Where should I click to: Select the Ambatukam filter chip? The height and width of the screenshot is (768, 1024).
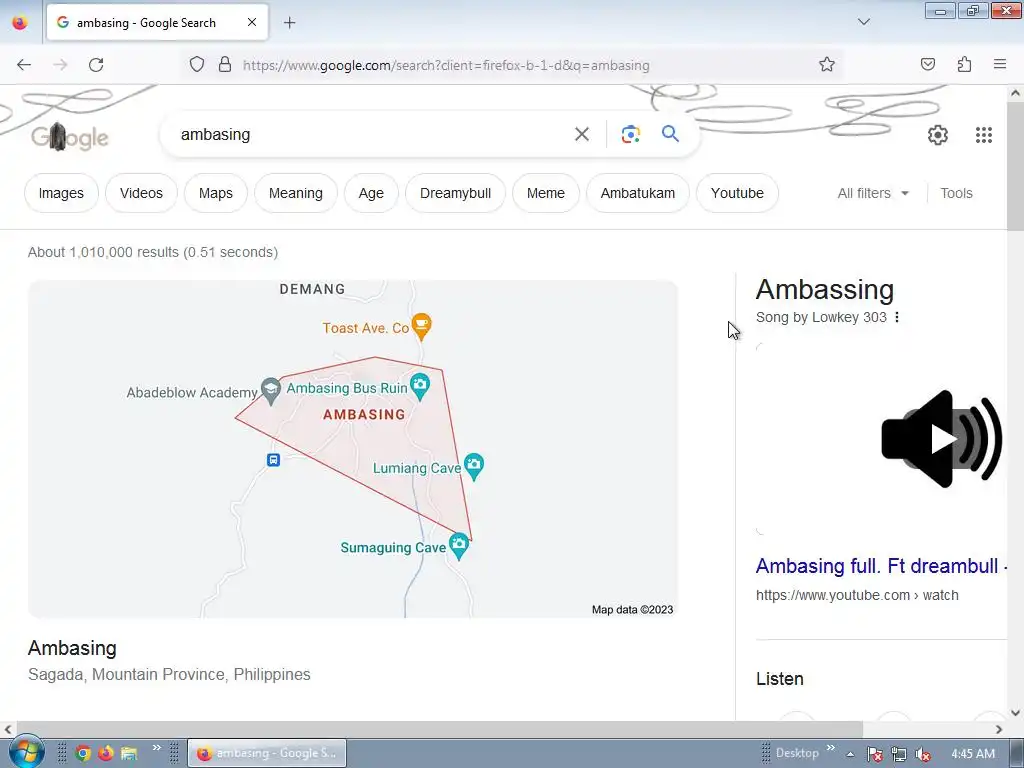(638, 193)
